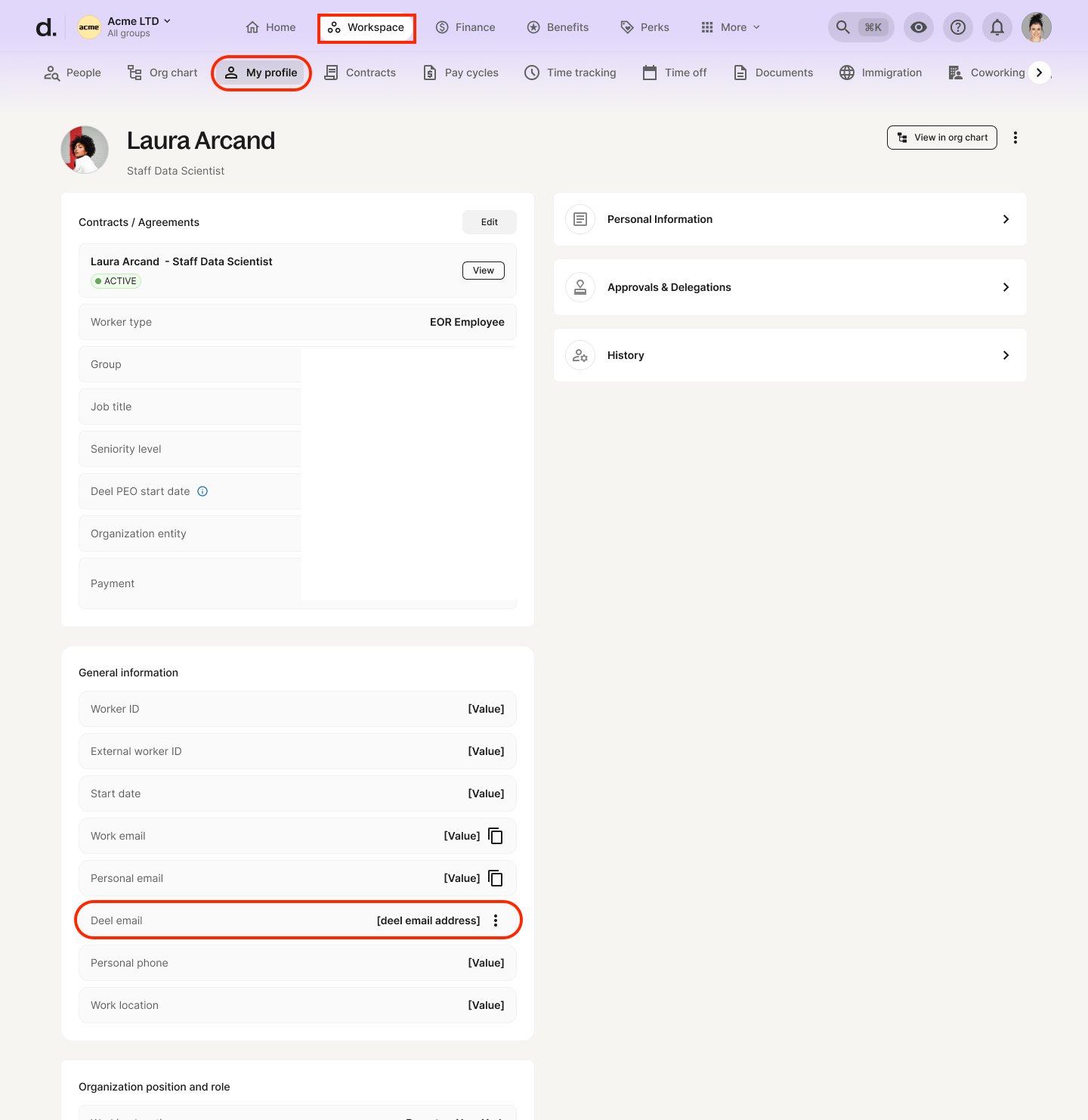Open the Benefits menu item
Viewport: 1088px width, 1120px height.
[x=558, y=26]
